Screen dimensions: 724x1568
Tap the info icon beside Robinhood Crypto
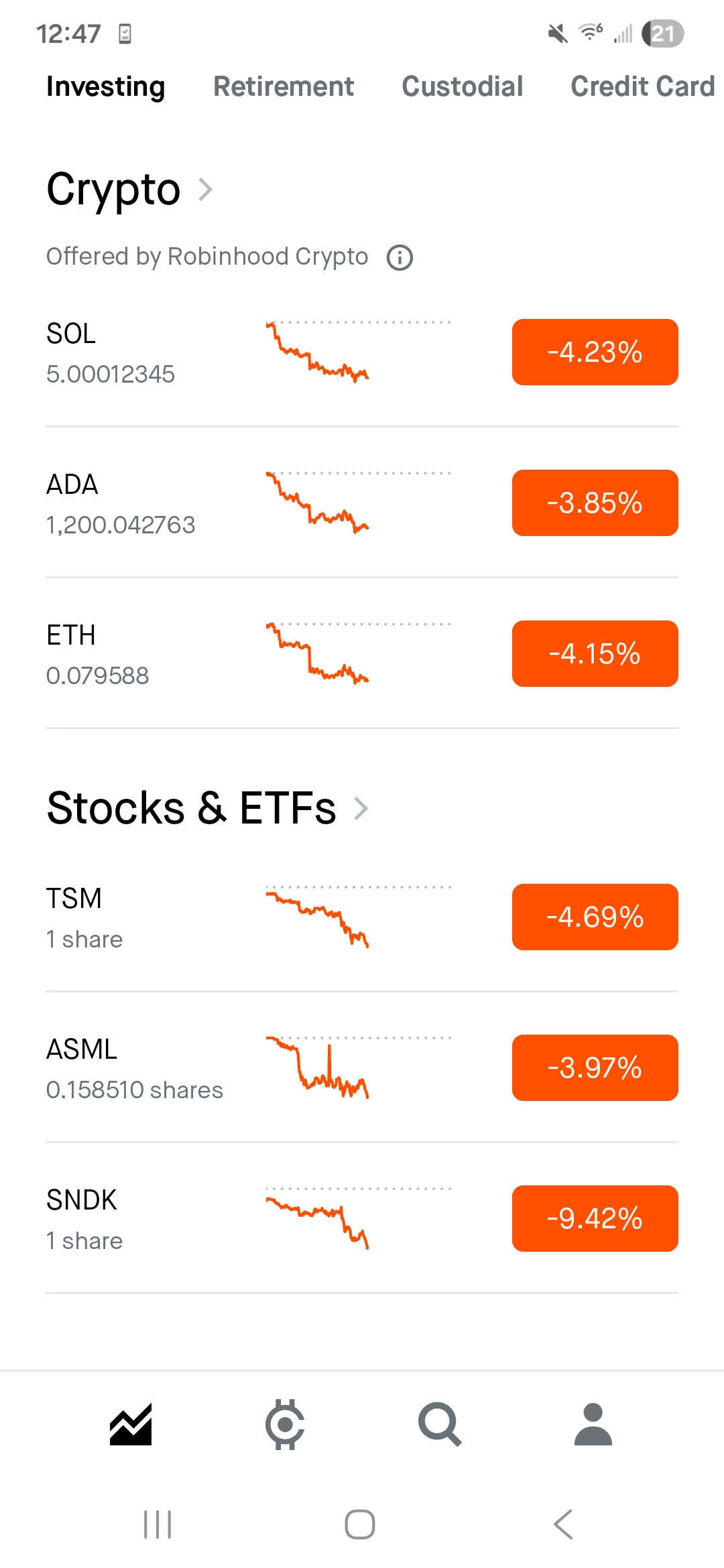(x=400, y=257)
